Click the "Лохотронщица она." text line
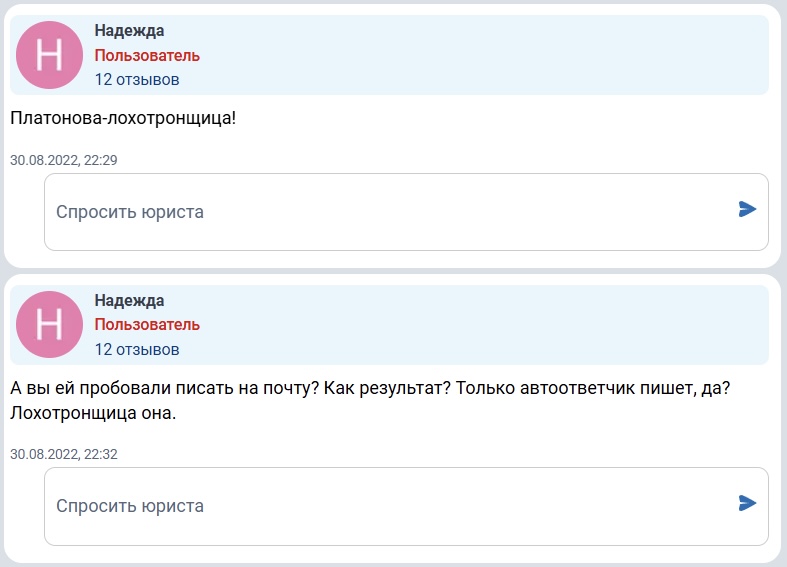Viewport: 787px width, 567px height. [x=93, y=413]
